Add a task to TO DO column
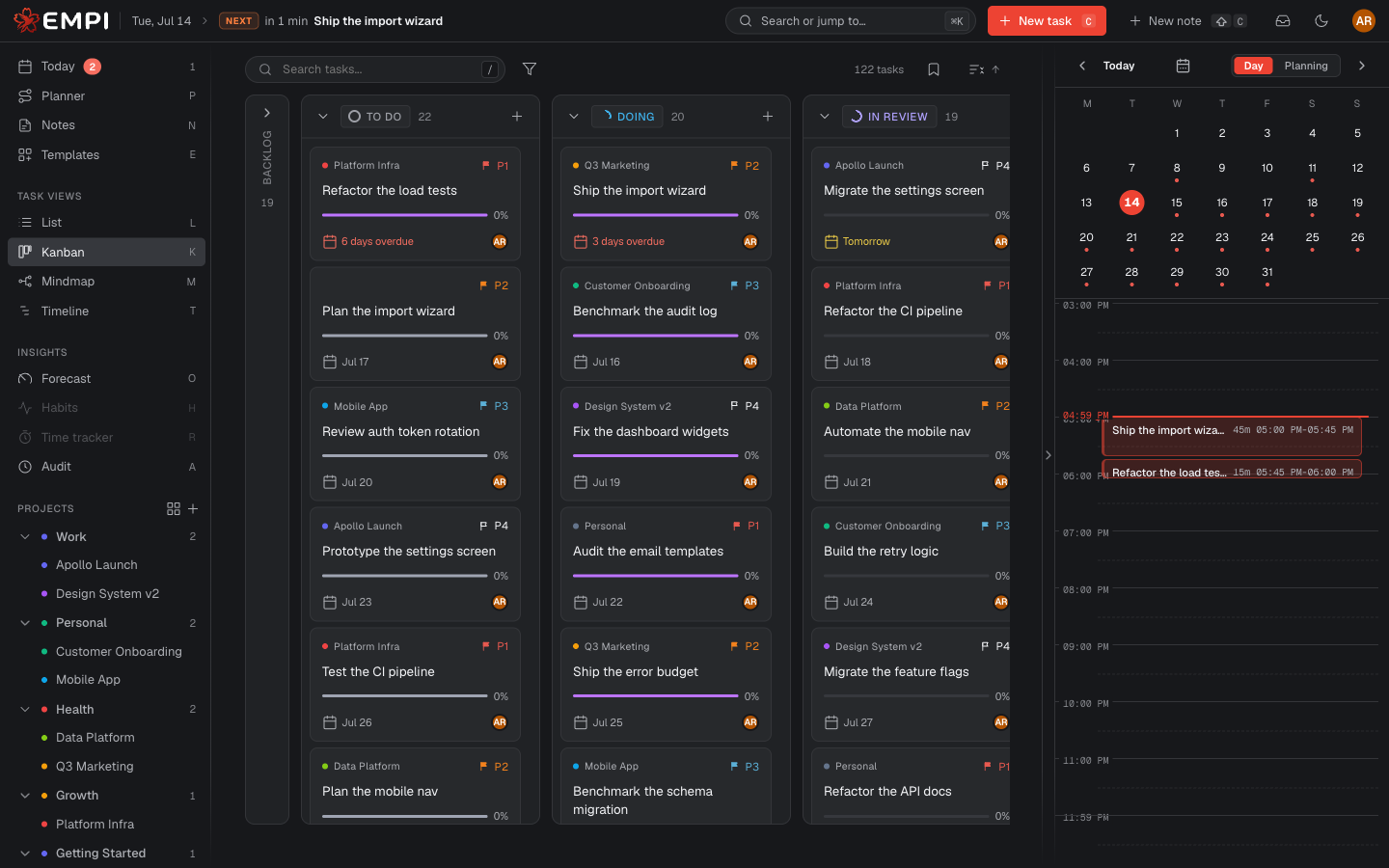The image size is (1389, 868). point(517,117)
